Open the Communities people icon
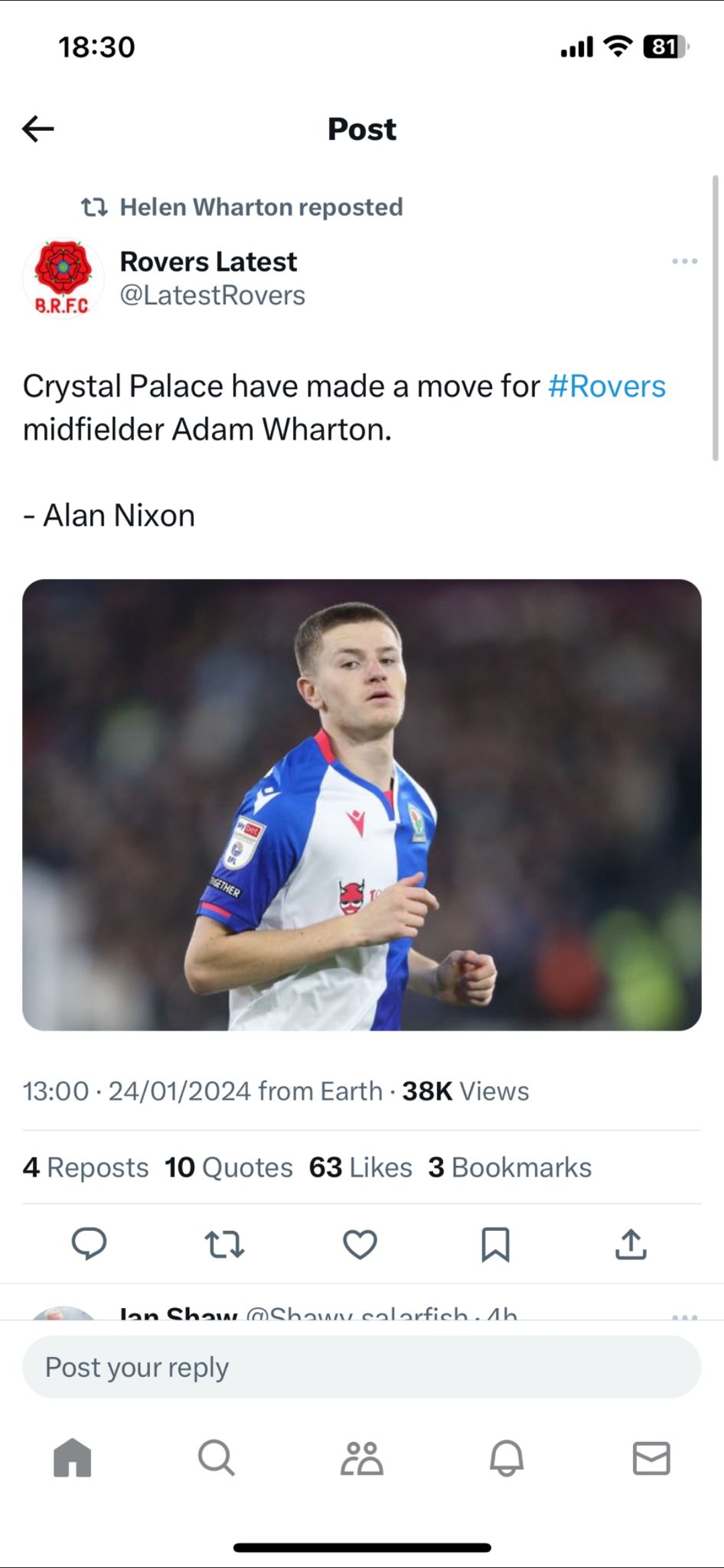The width and height of the screenshot is (724, 1568). (x=361, y=1457)
